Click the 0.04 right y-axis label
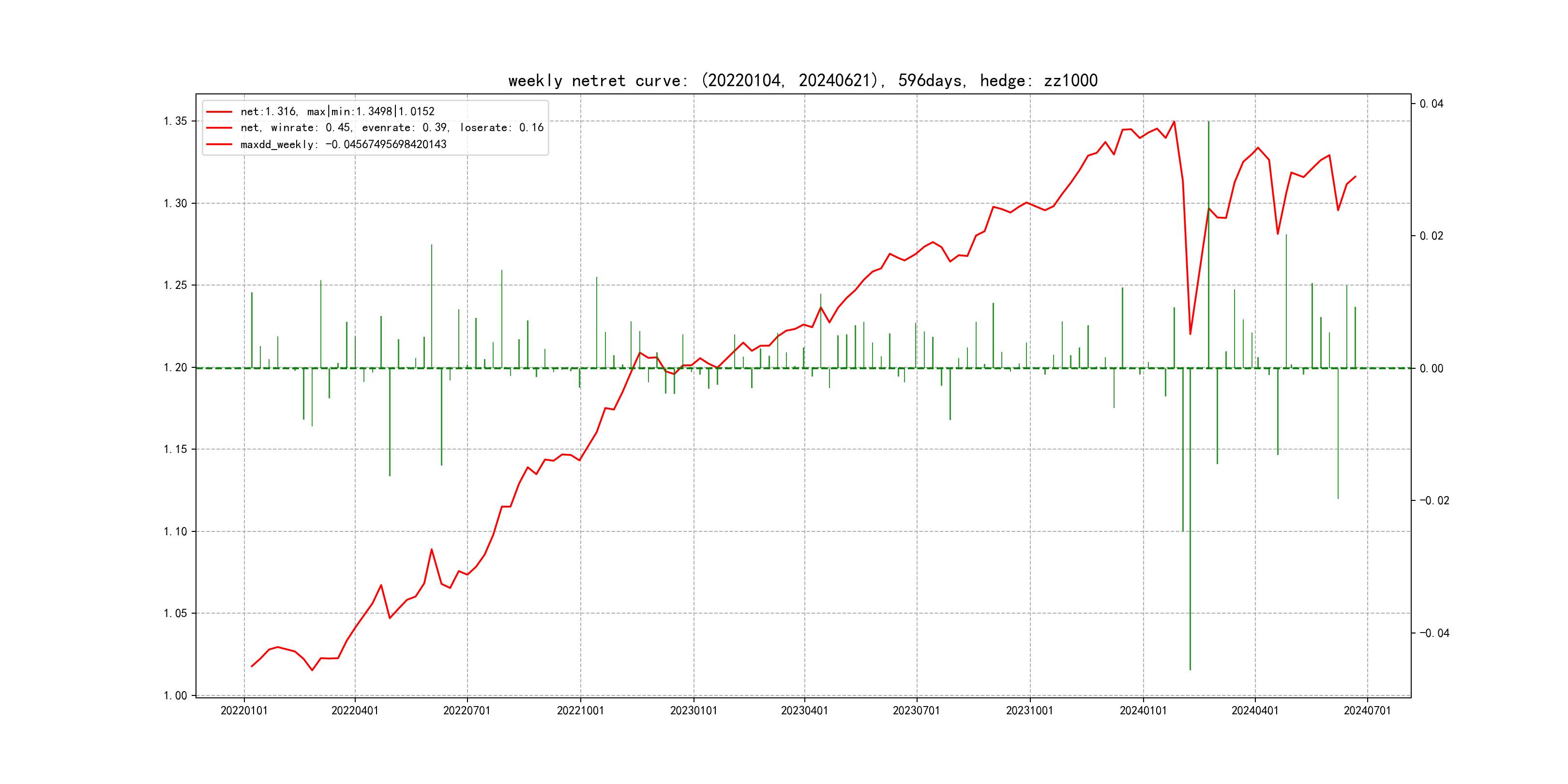This screenshot has height=784, width=1568. [x=1432, y=104]
